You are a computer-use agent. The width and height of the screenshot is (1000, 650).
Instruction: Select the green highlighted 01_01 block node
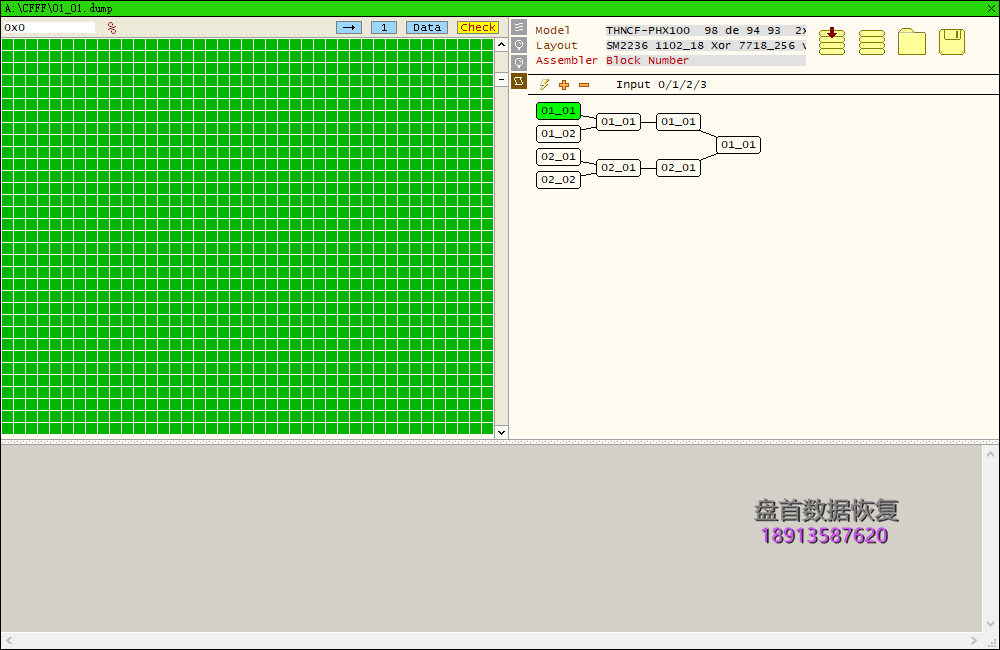558,111
